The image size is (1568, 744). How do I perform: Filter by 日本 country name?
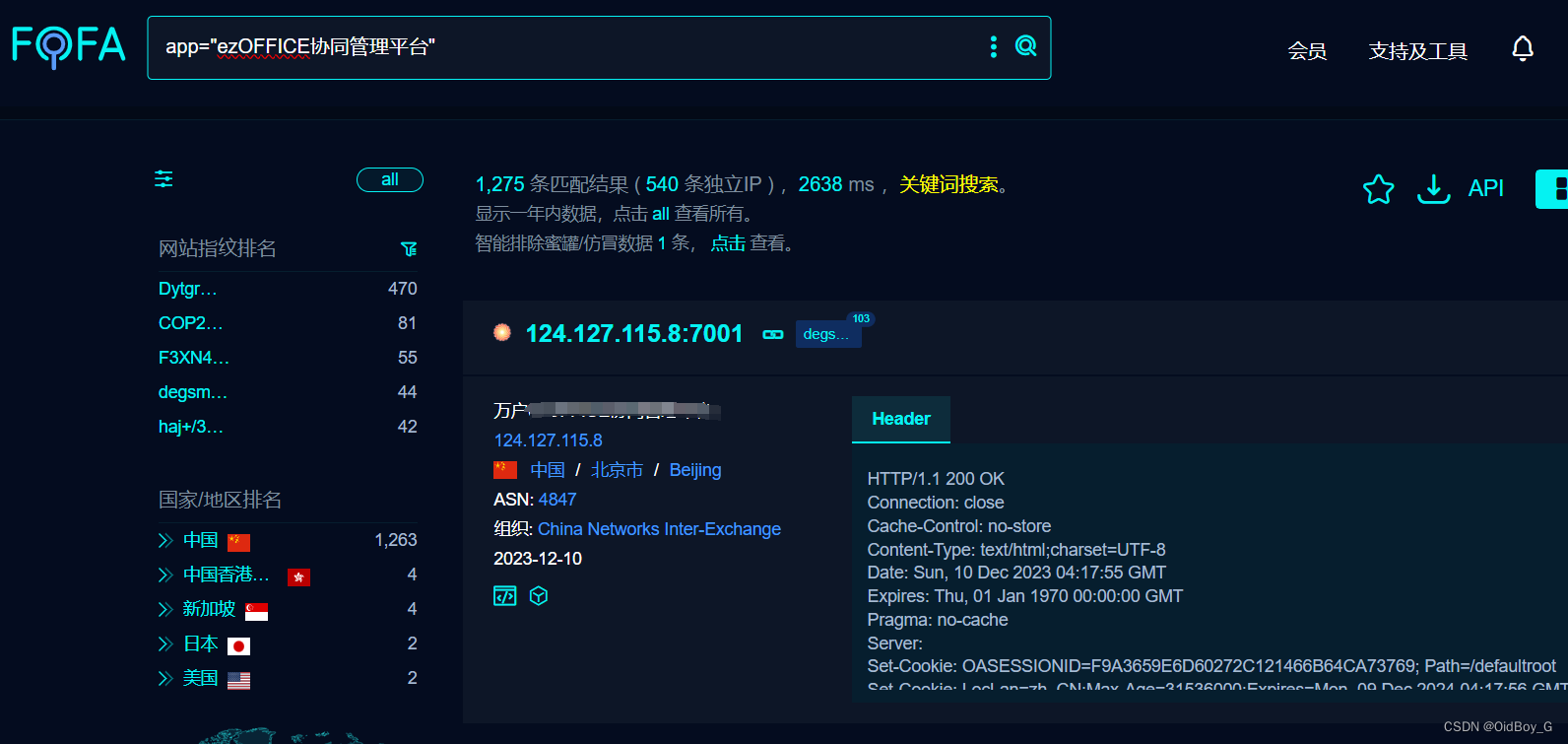pyautogui.click(x=201, y=643)
